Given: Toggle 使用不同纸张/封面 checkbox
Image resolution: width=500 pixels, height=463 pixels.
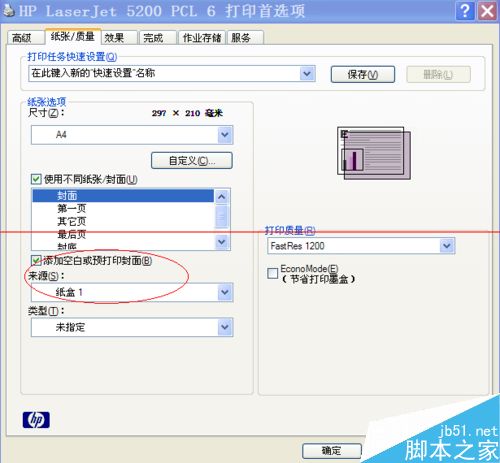Looking at the screenshot, I should [x=36, y=179].
